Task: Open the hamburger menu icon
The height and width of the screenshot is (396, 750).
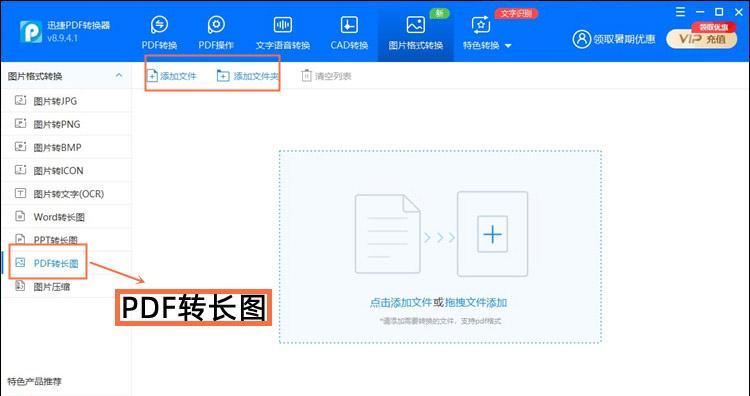Action: pos(680,12)
